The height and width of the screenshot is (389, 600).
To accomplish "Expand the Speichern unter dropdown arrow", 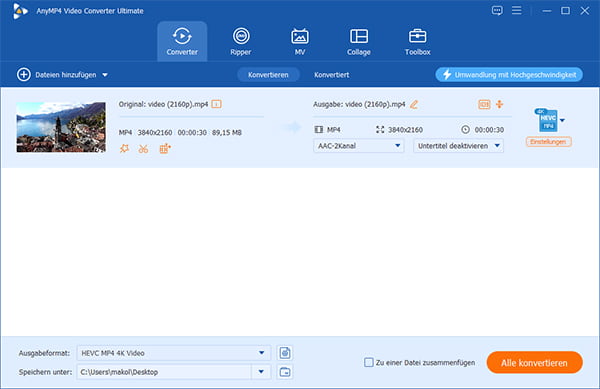I will (x=261, y=372).
